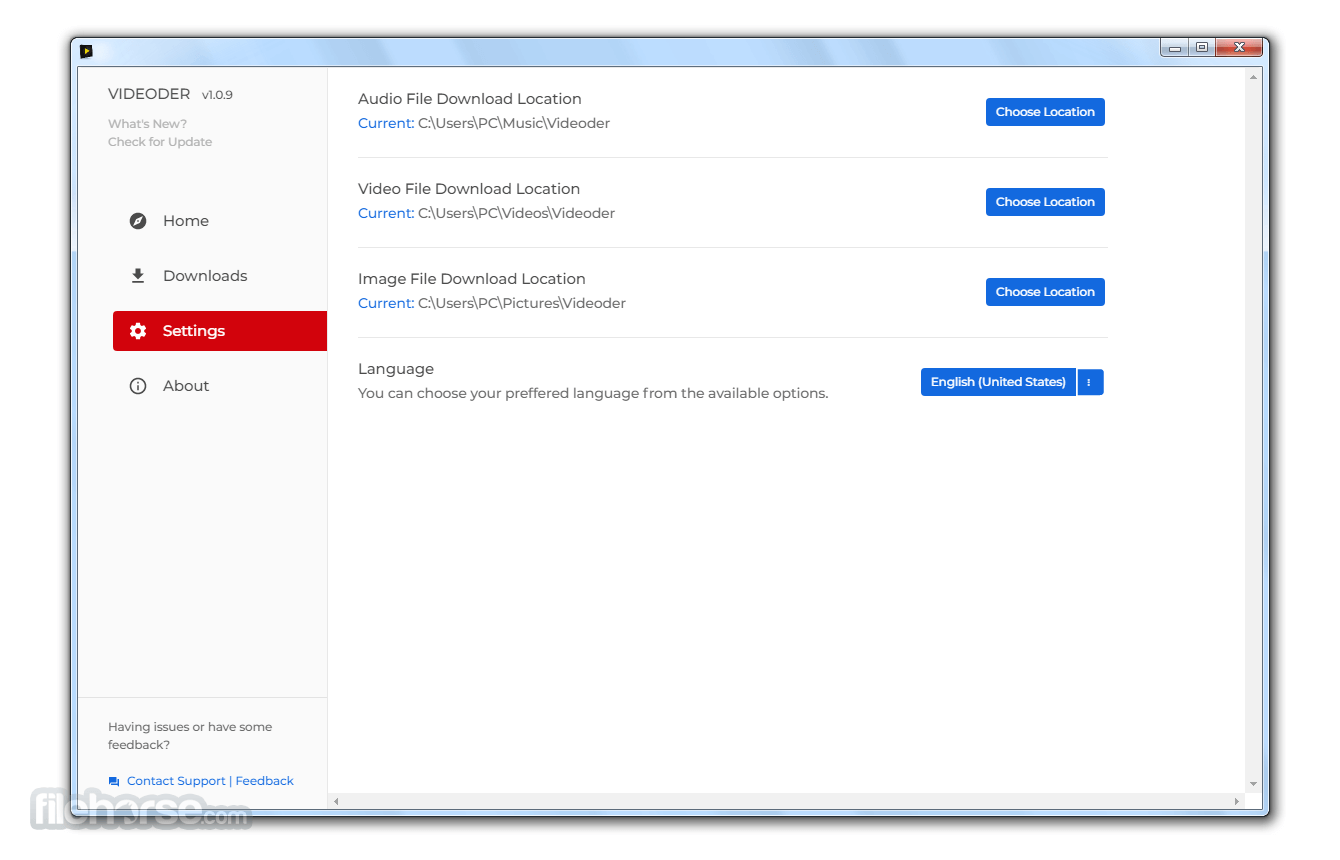
Task: Click the vertical scrollbar down arrow
Action: pyautogui.click(x=1253, y=785)
